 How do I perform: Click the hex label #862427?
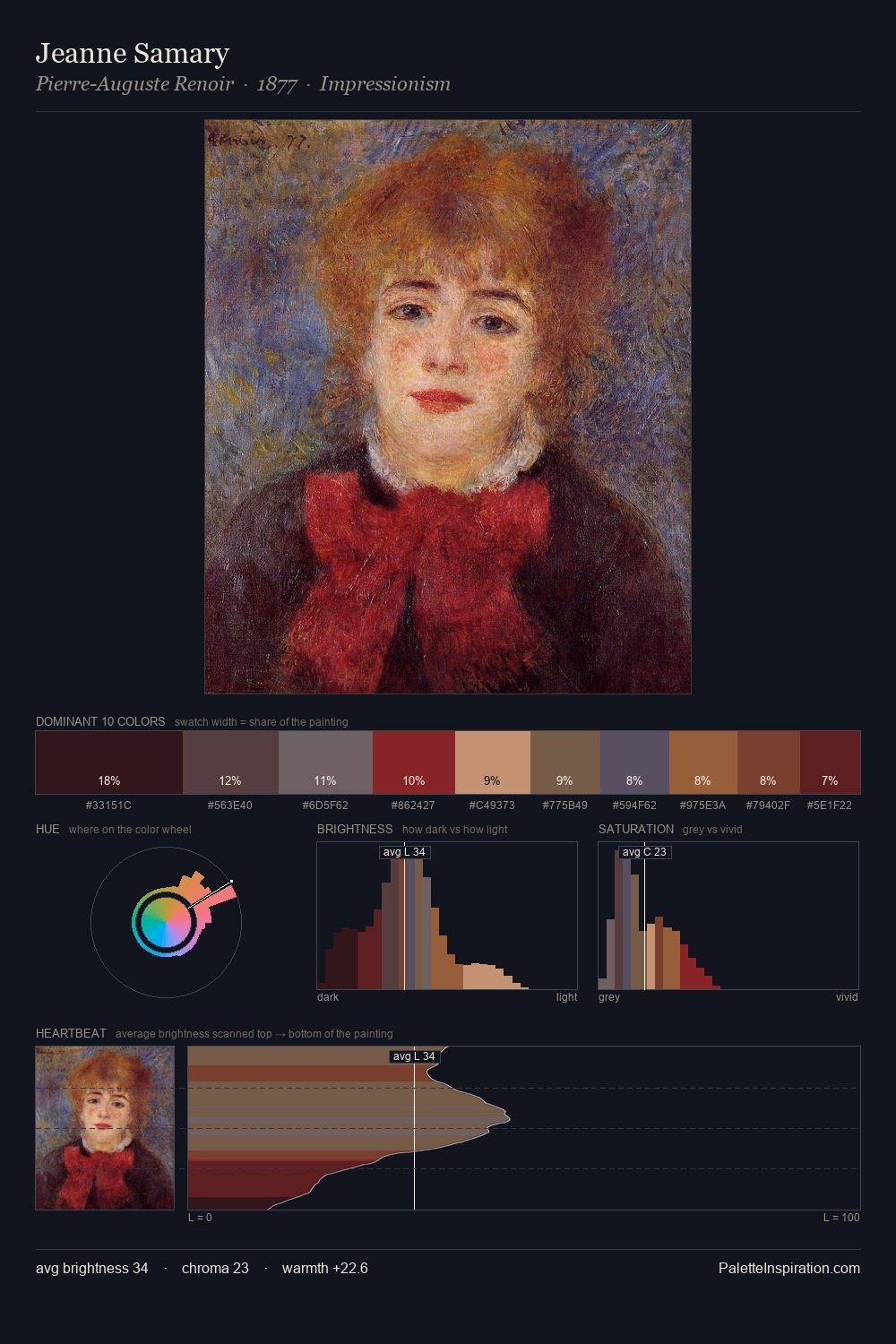[x=413, y=806]
